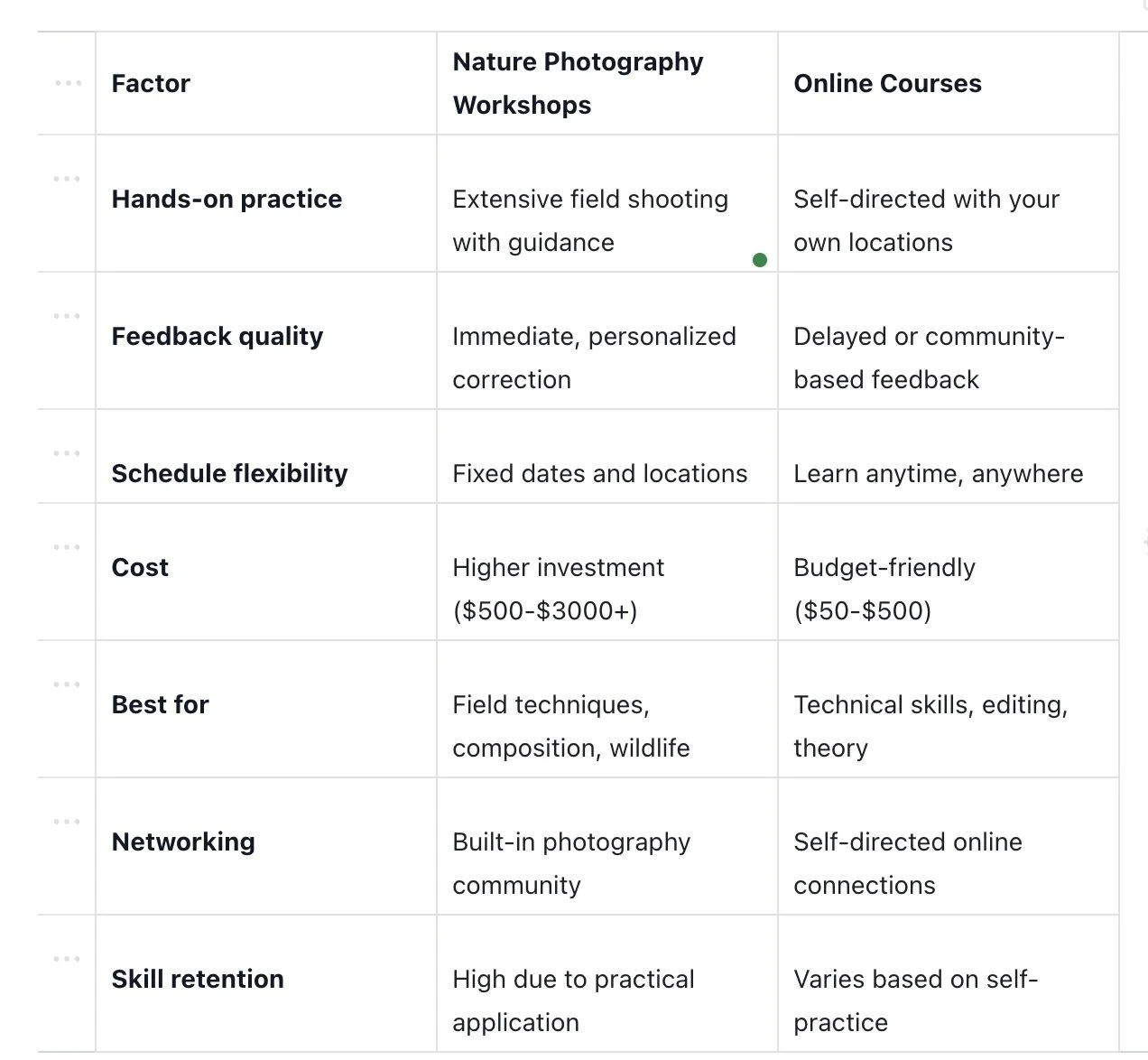The image size is (1148, 1060).
Task: Open the row handle for Feedback quality
Action: click(67, 316)
